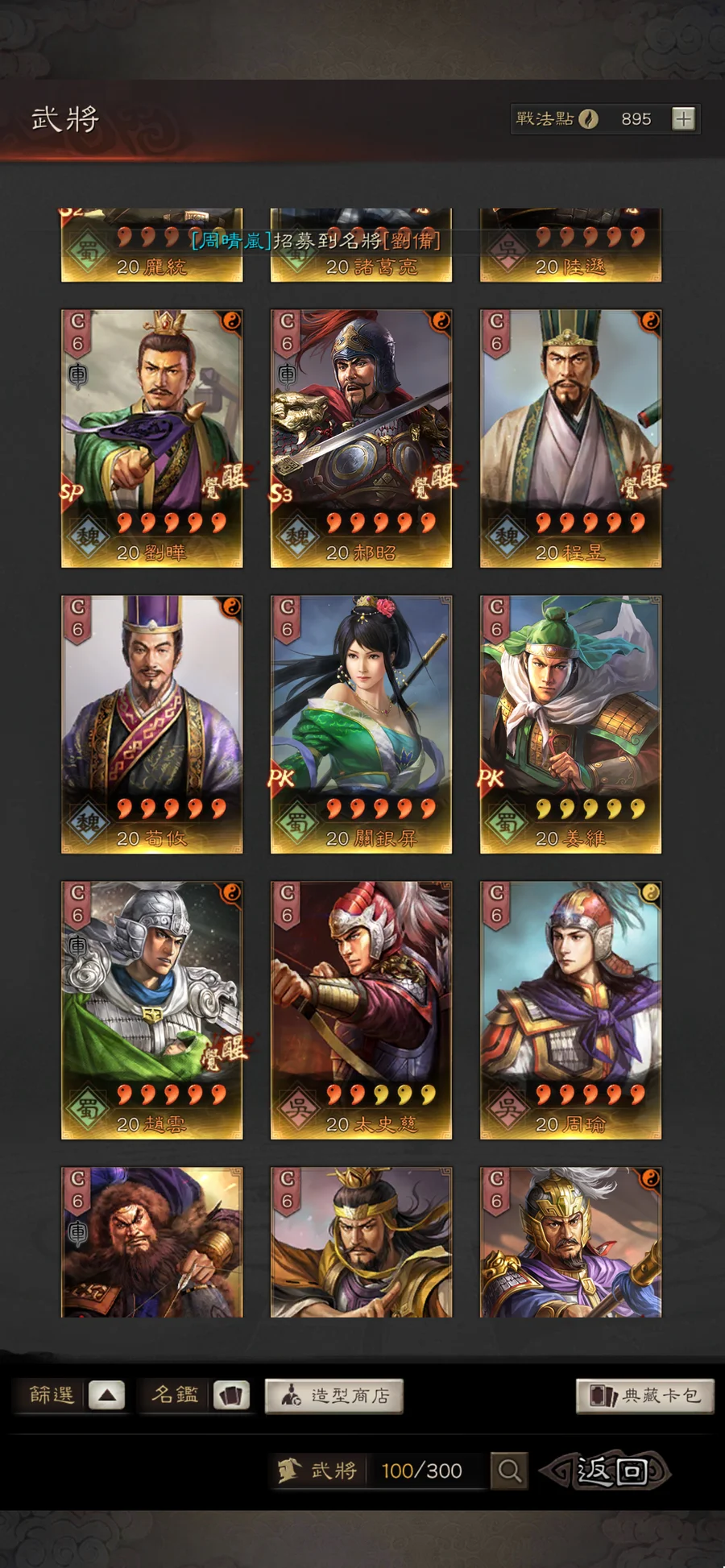
Task: Select the 周瑜 general card
Action: tap(570, 1010)
